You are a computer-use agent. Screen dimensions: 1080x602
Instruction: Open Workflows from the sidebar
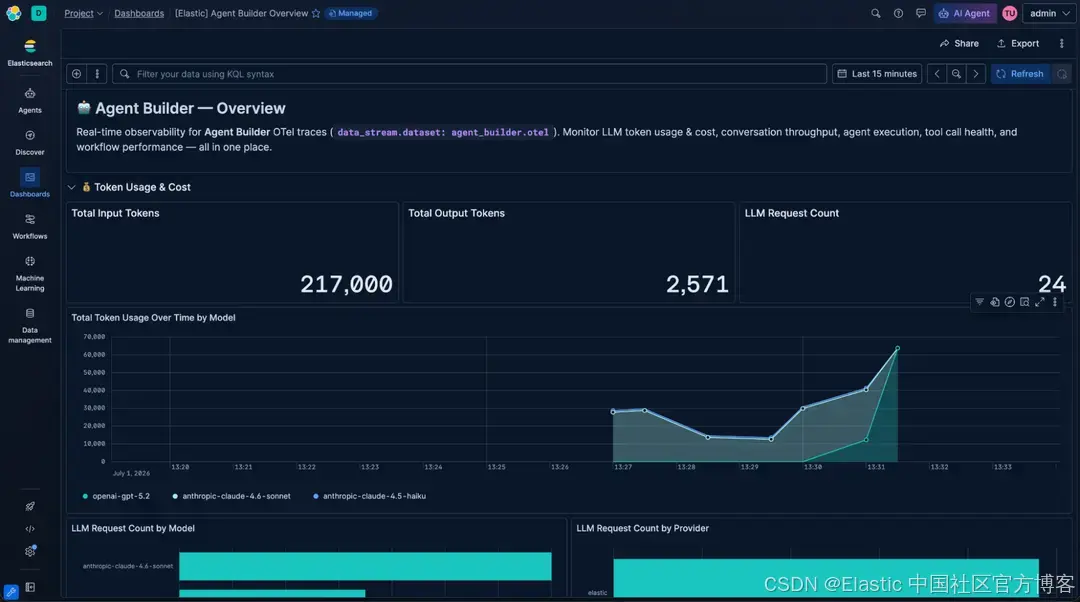[30, 226]
